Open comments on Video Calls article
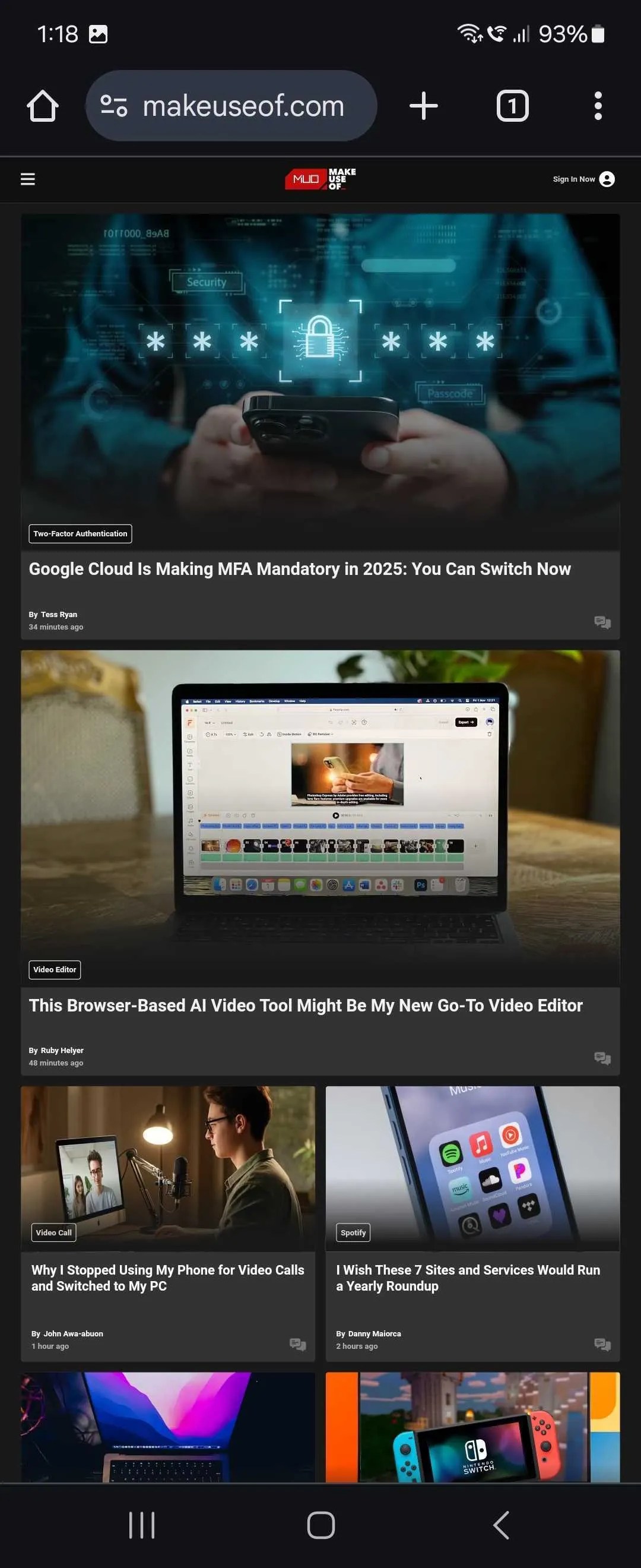The width and height of the screenshot is (641, 1568). click(297, 1344)
